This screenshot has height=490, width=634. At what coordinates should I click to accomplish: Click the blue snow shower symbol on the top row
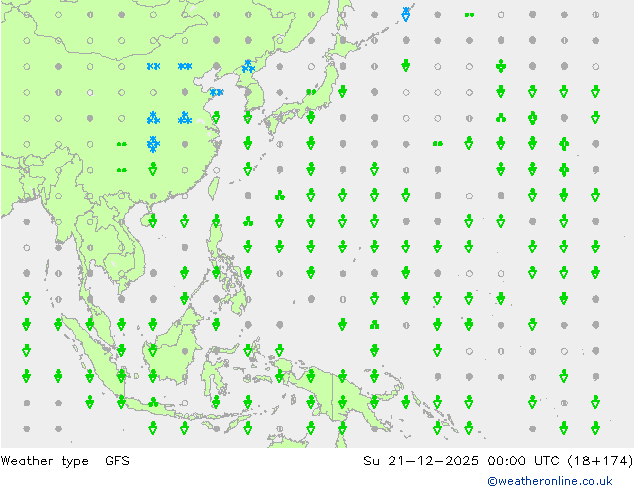coord(406,14)
